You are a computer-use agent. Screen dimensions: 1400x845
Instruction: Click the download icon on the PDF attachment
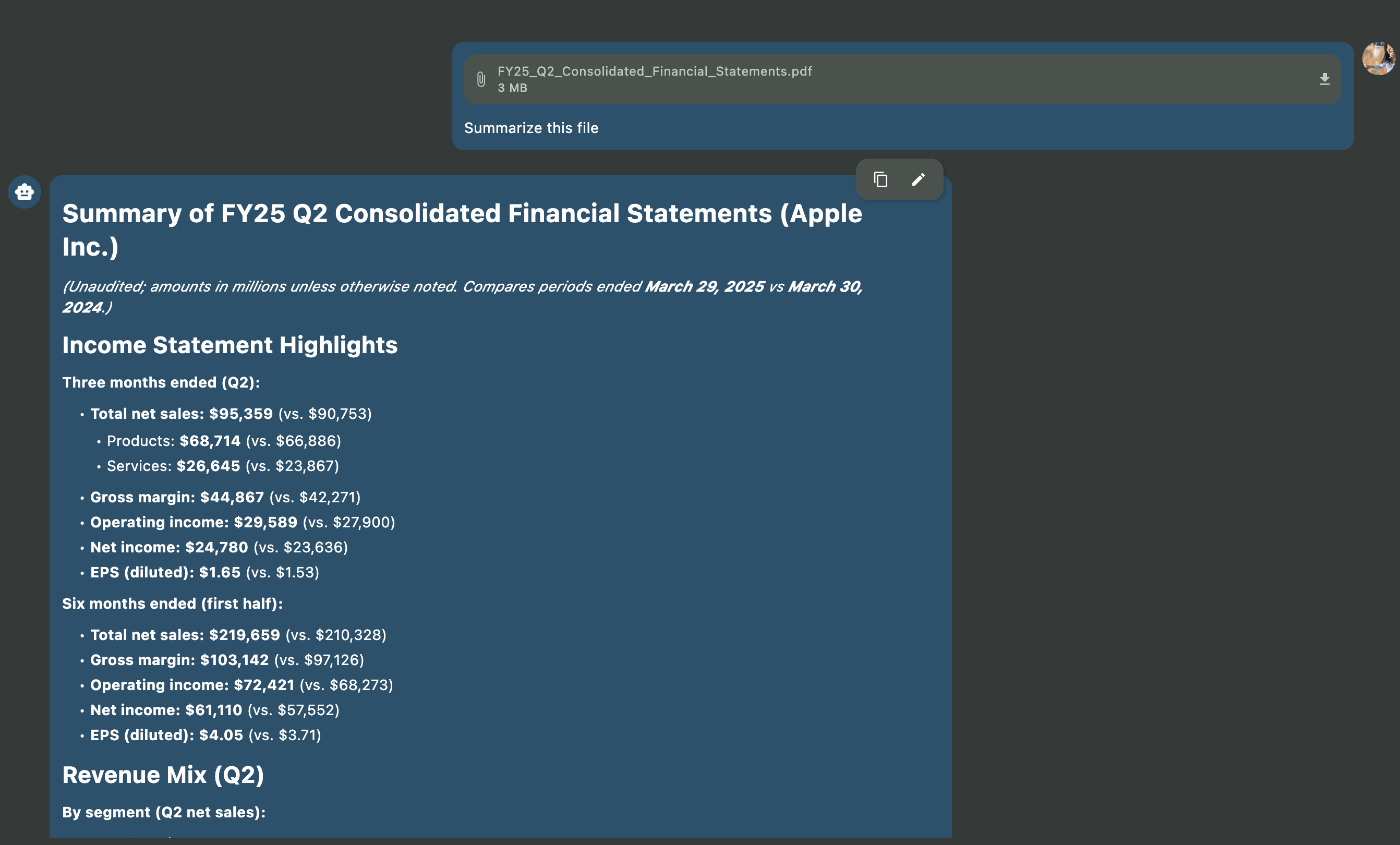[1324, 79]
